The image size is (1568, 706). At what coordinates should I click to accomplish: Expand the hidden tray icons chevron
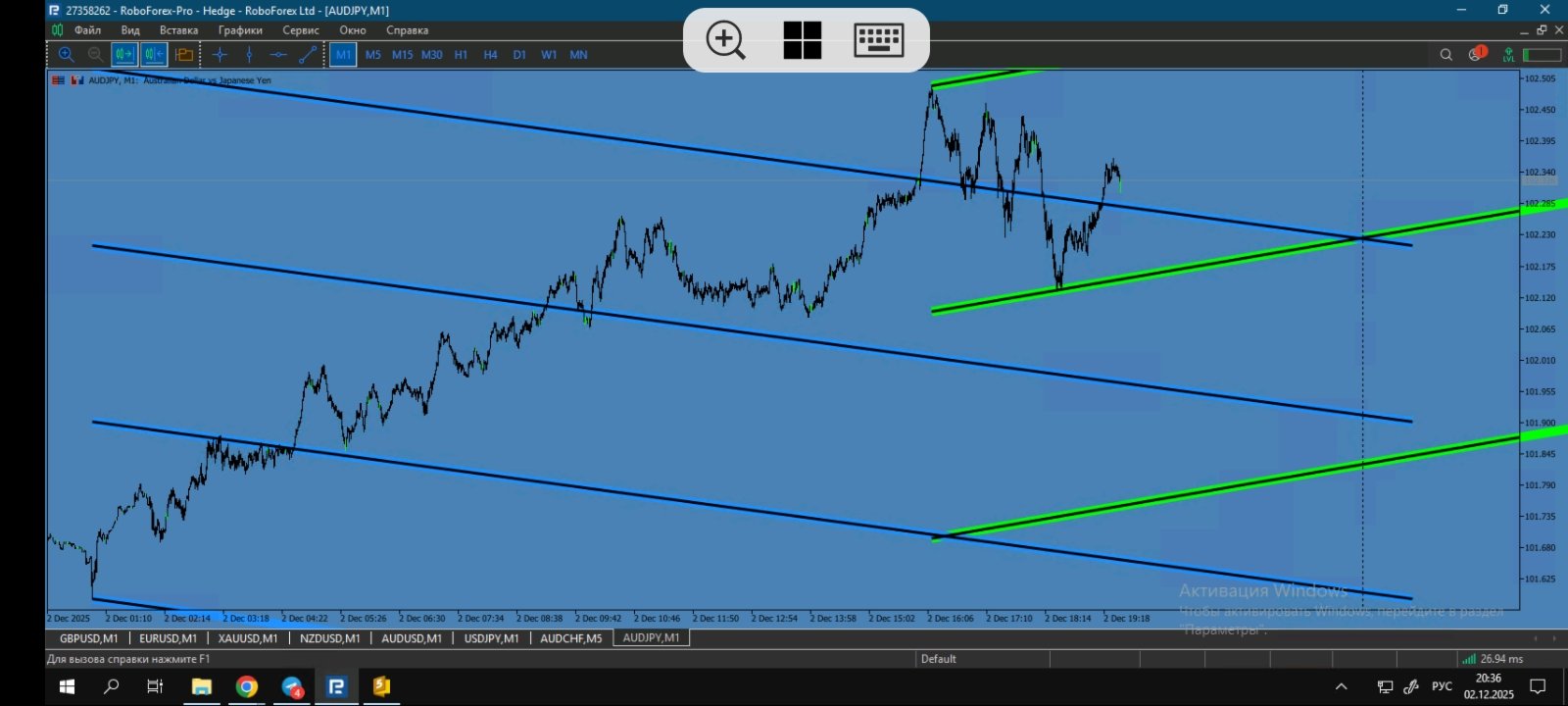point(1342,686)
